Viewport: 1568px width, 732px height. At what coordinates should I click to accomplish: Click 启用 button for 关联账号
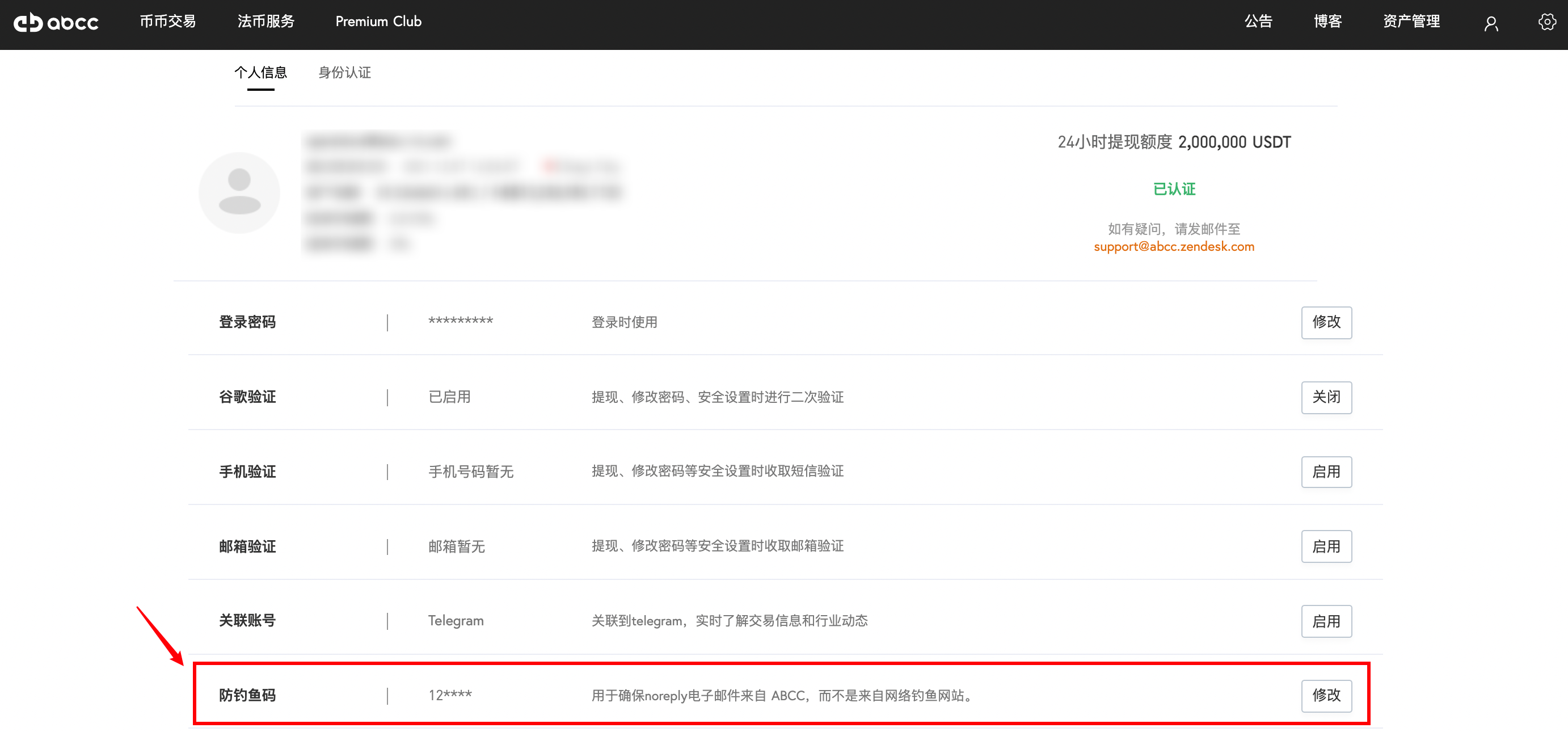pyautogui.click(x=1326, y=621)
